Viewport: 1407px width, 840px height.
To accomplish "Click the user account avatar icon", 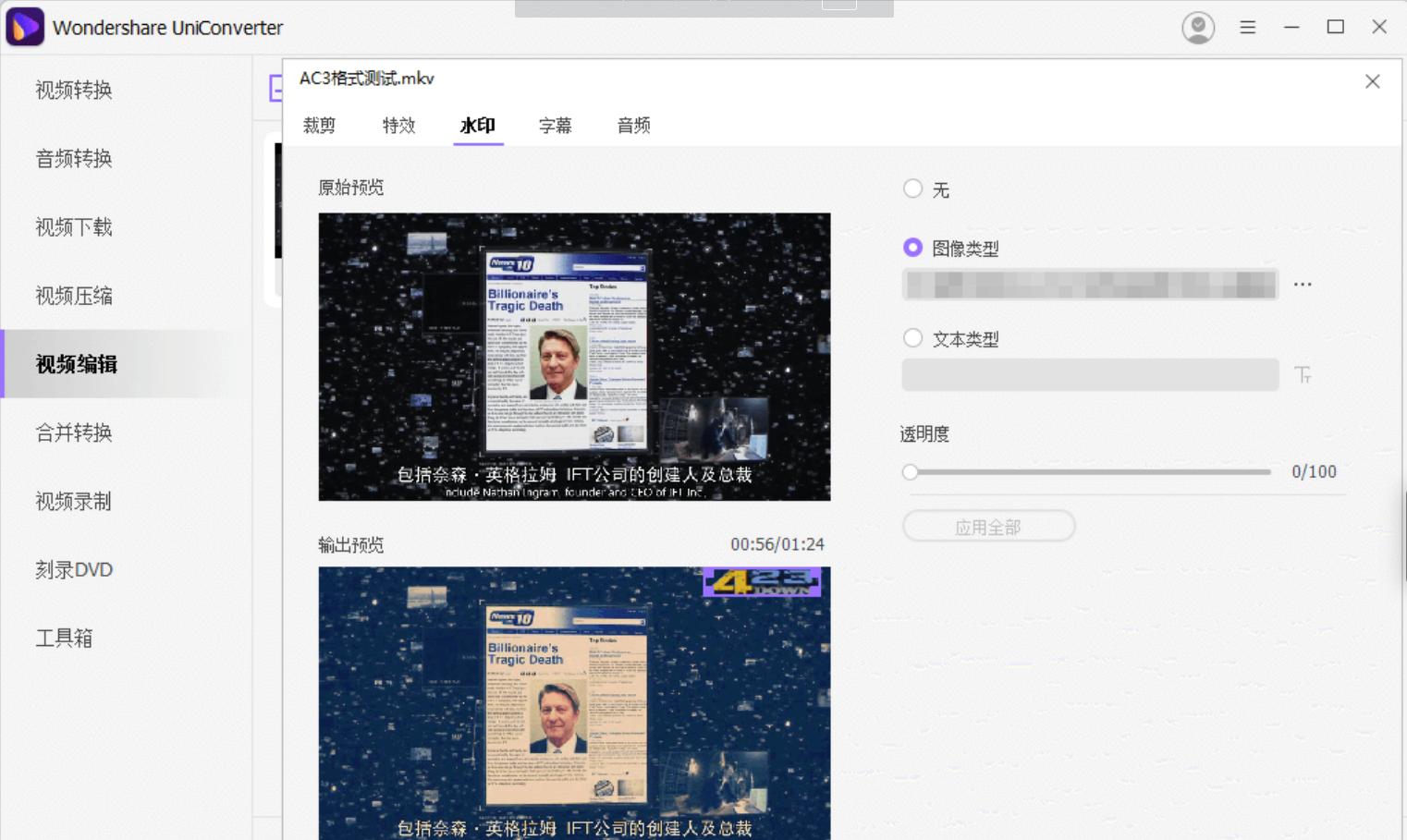I will coord(1198,27).
